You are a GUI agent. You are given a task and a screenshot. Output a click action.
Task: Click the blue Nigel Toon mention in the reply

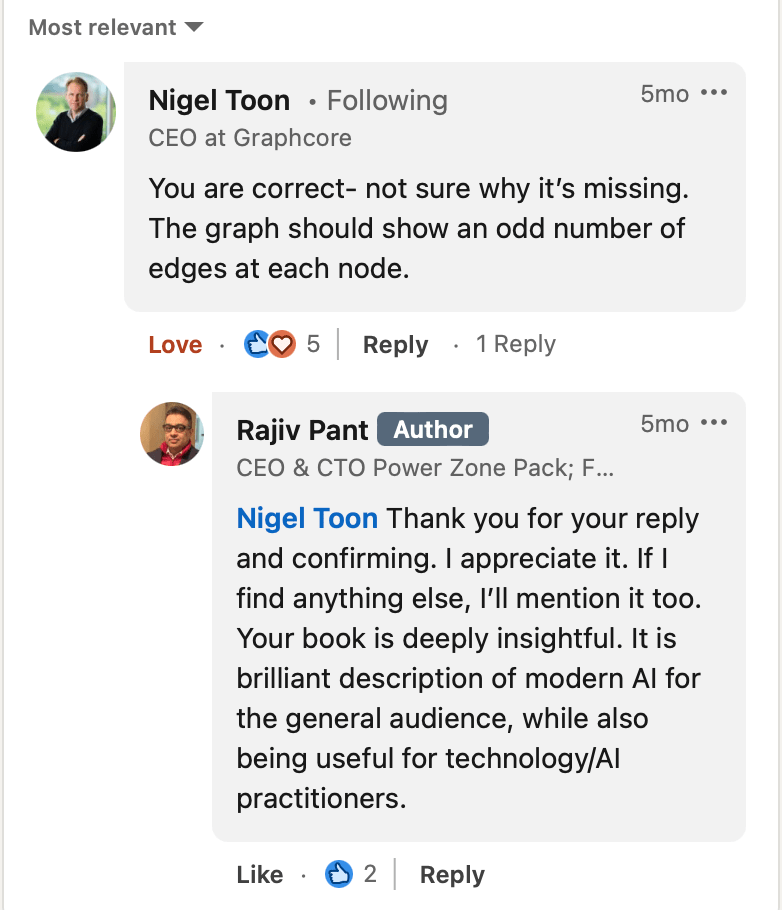point(307,519)
